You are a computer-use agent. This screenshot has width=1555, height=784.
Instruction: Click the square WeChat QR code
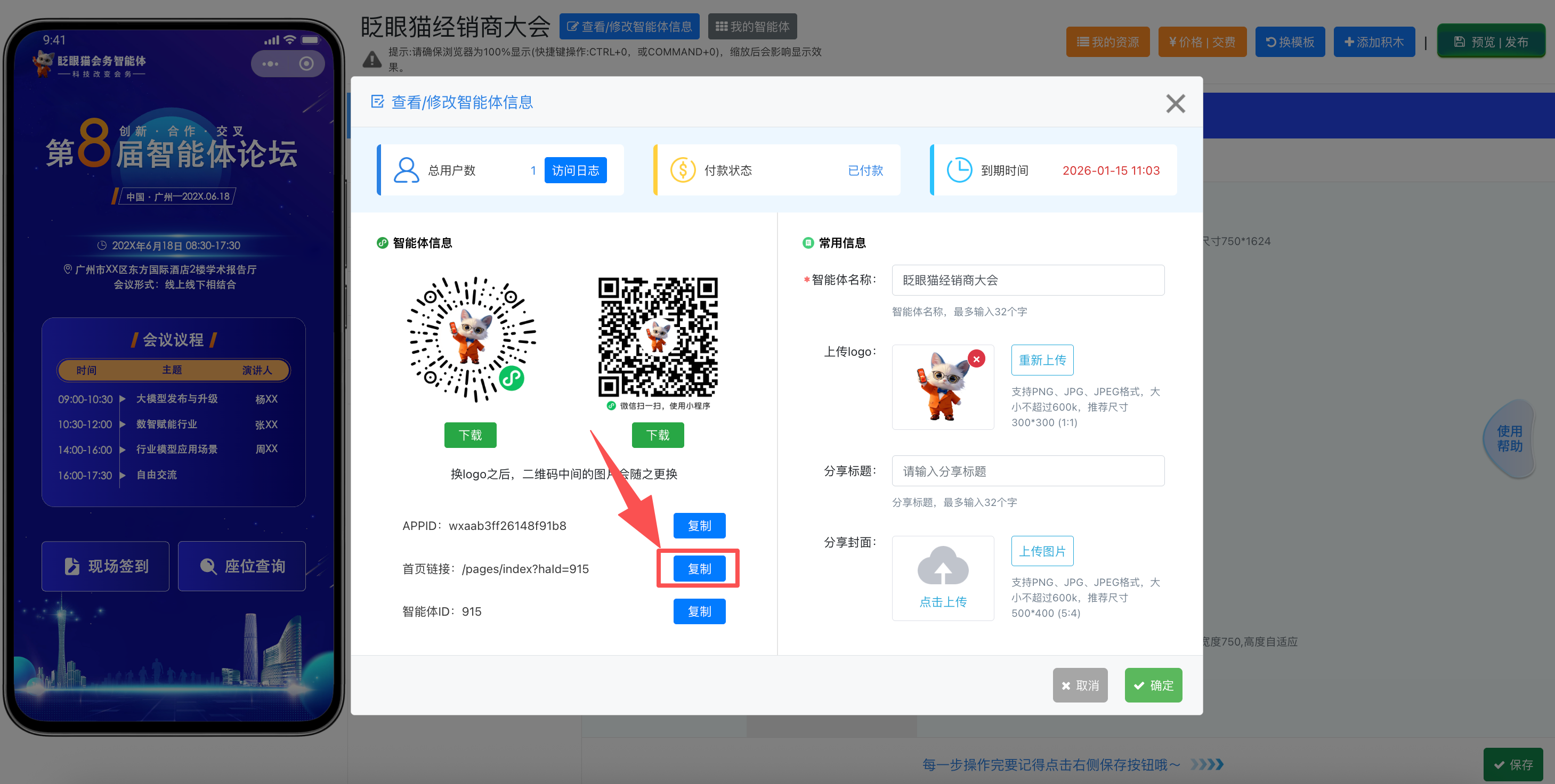pyautogui.click(x=658, y=337)
